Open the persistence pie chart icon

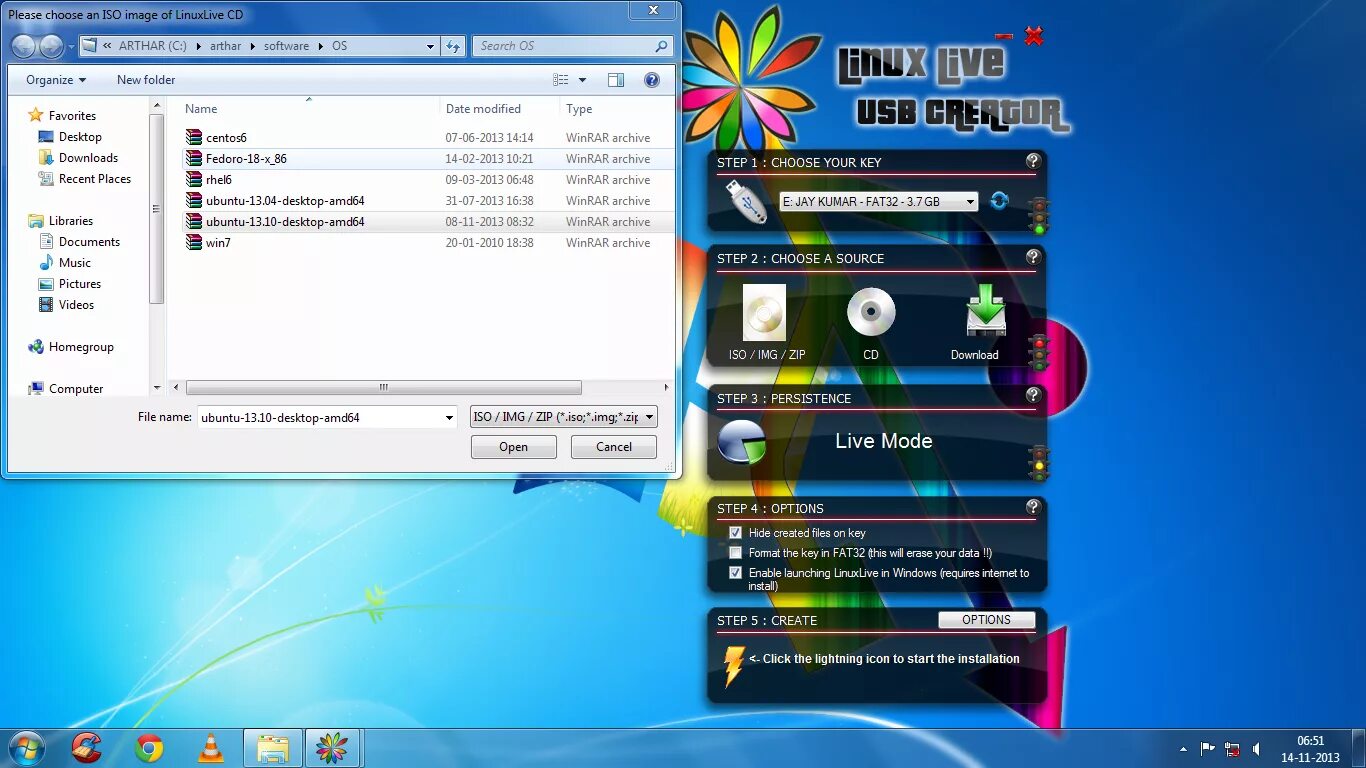click(x=742, y=442)
